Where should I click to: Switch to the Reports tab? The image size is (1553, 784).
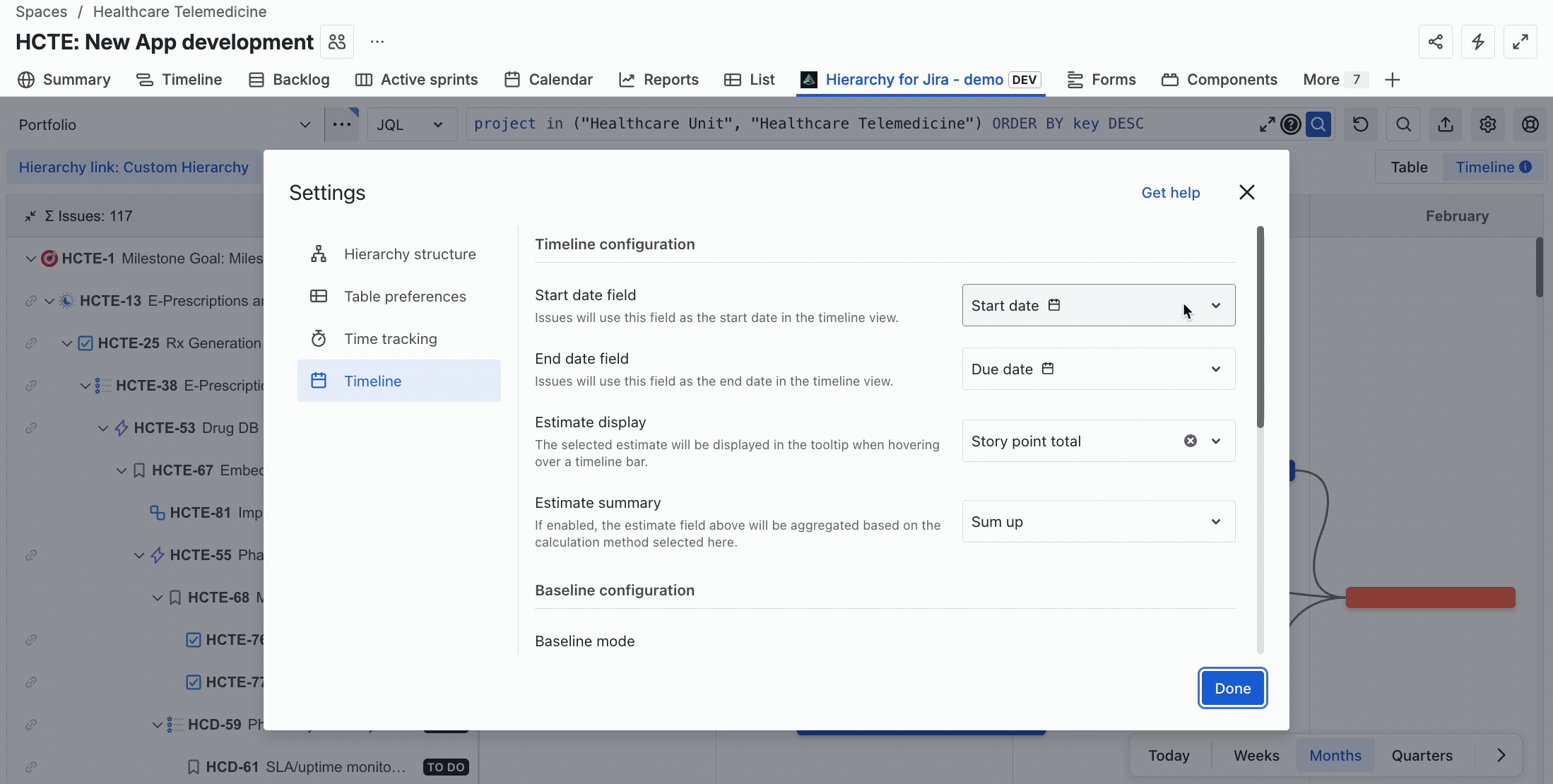tap(659, 80)
